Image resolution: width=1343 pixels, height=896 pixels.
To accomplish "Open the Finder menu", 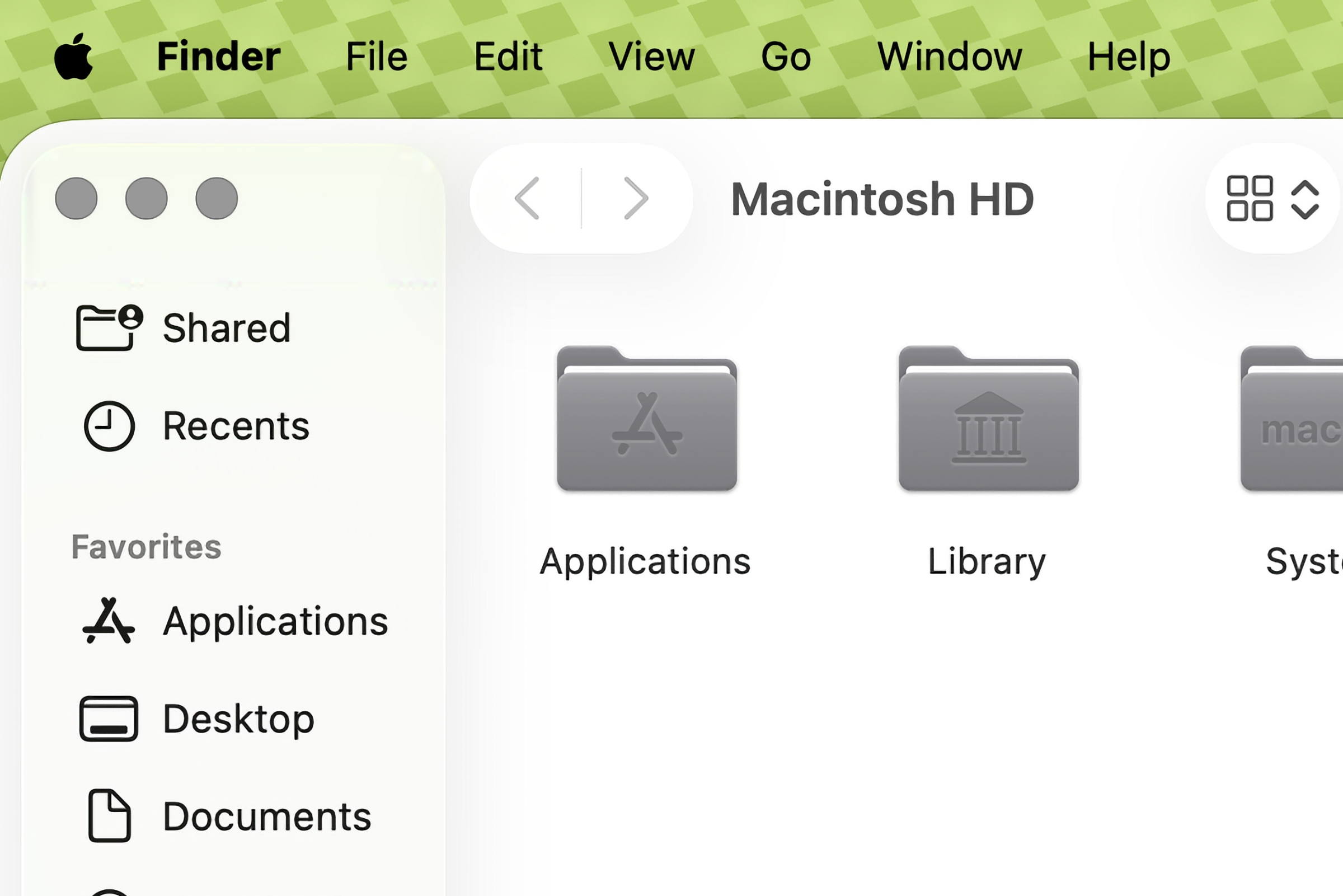I will (219, 55).
